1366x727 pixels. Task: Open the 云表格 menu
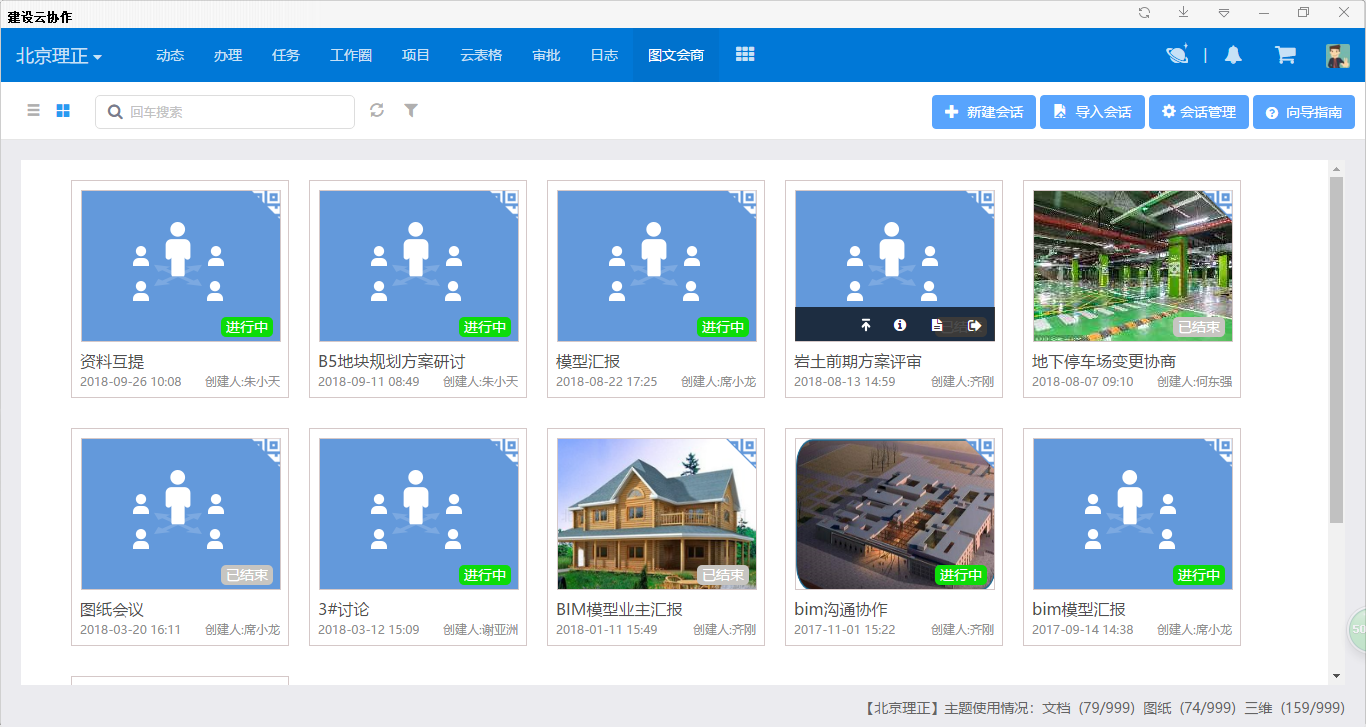pos(481,55)
